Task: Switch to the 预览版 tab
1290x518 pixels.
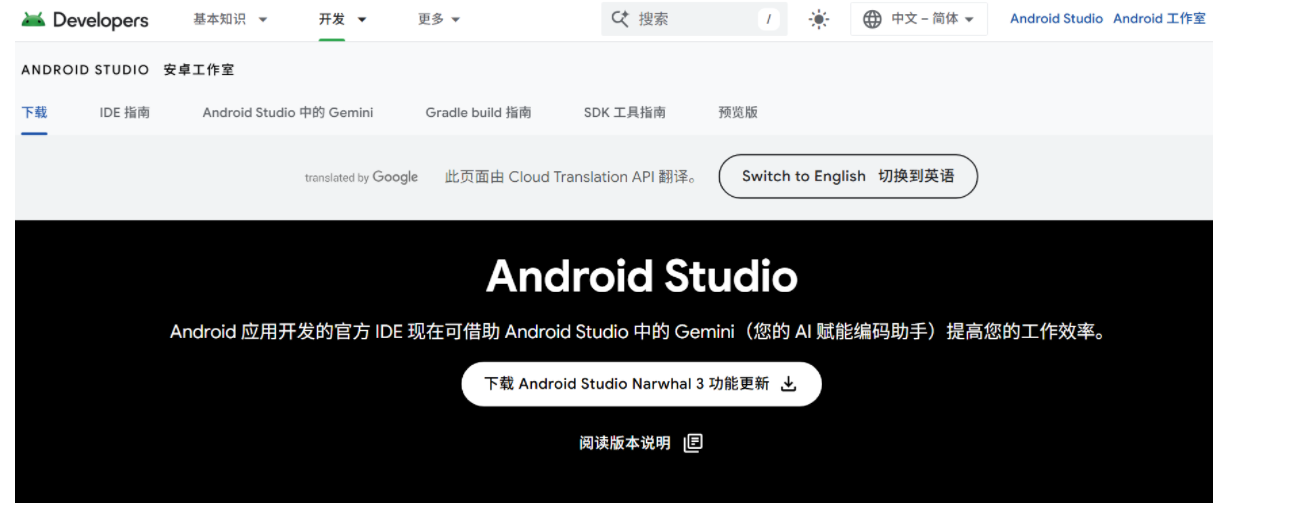Action: tap(738, 112)
